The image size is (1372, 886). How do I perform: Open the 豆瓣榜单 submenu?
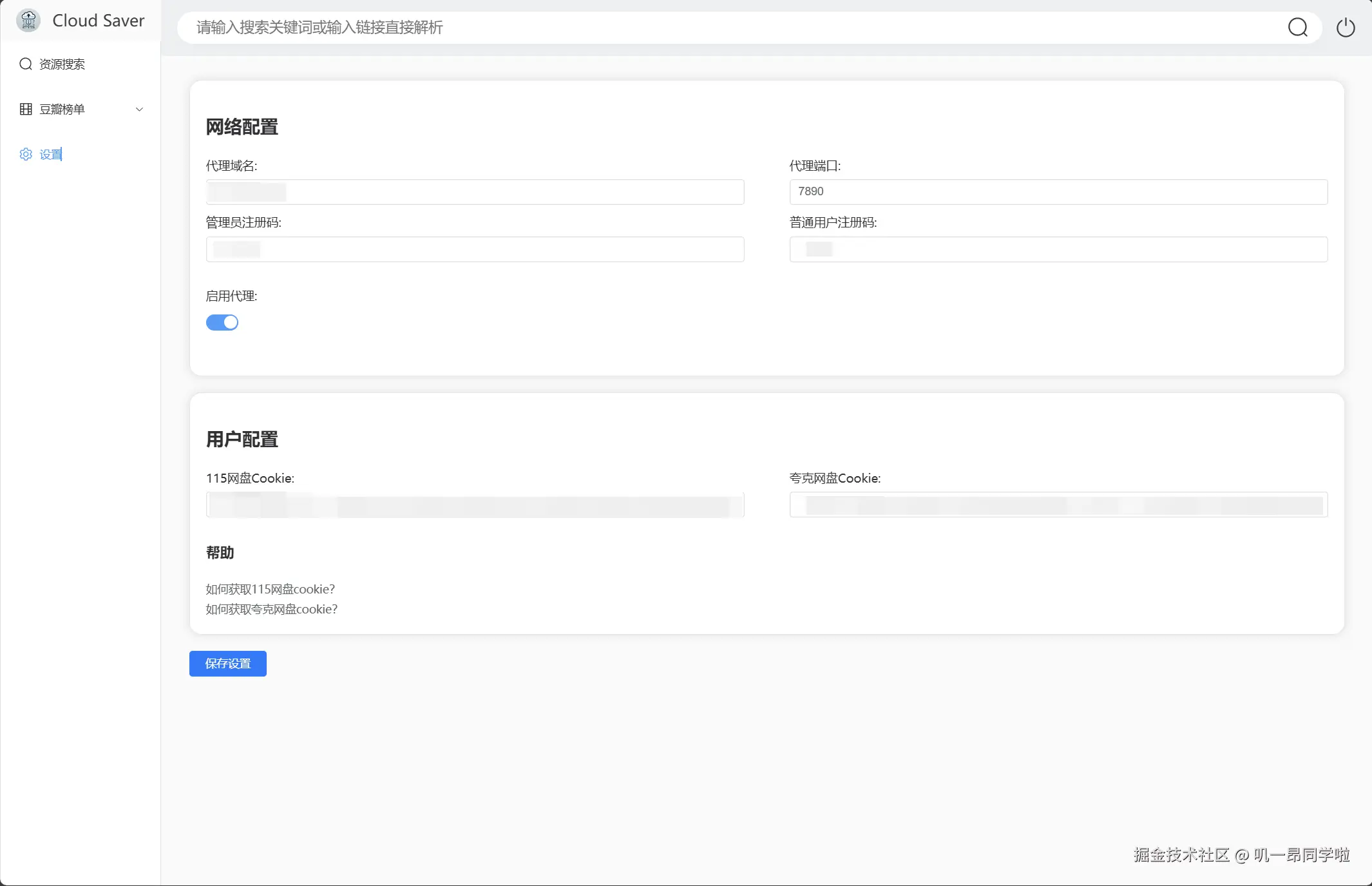[62, 109]
